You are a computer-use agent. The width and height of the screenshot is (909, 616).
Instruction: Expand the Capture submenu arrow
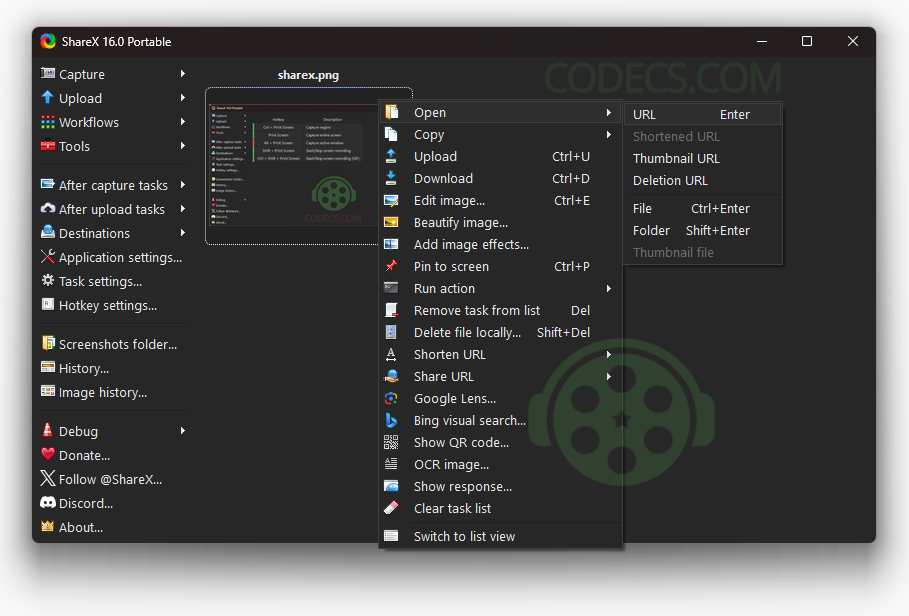(183, 74)
